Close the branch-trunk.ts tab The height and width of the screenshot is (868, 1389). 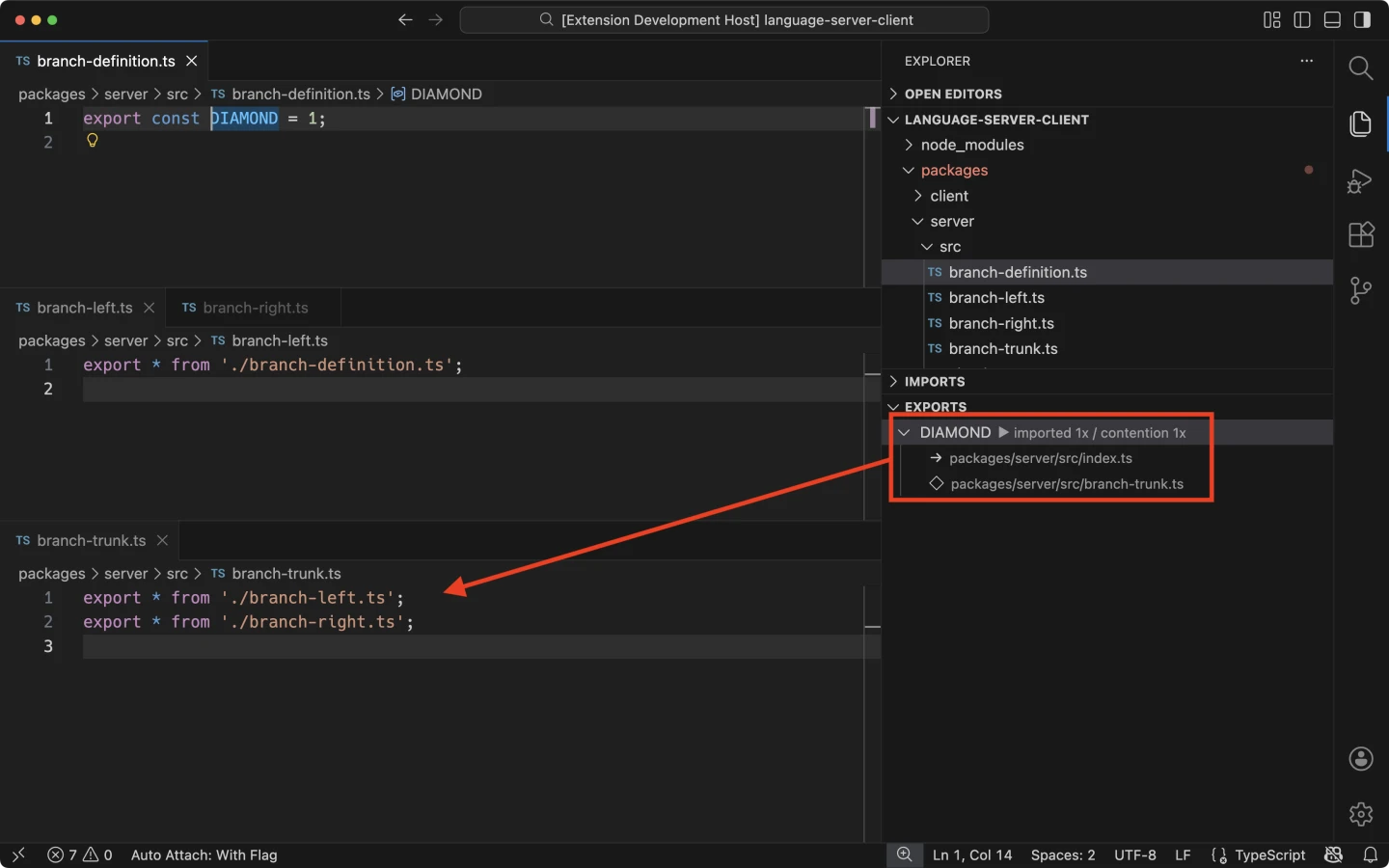162,541
